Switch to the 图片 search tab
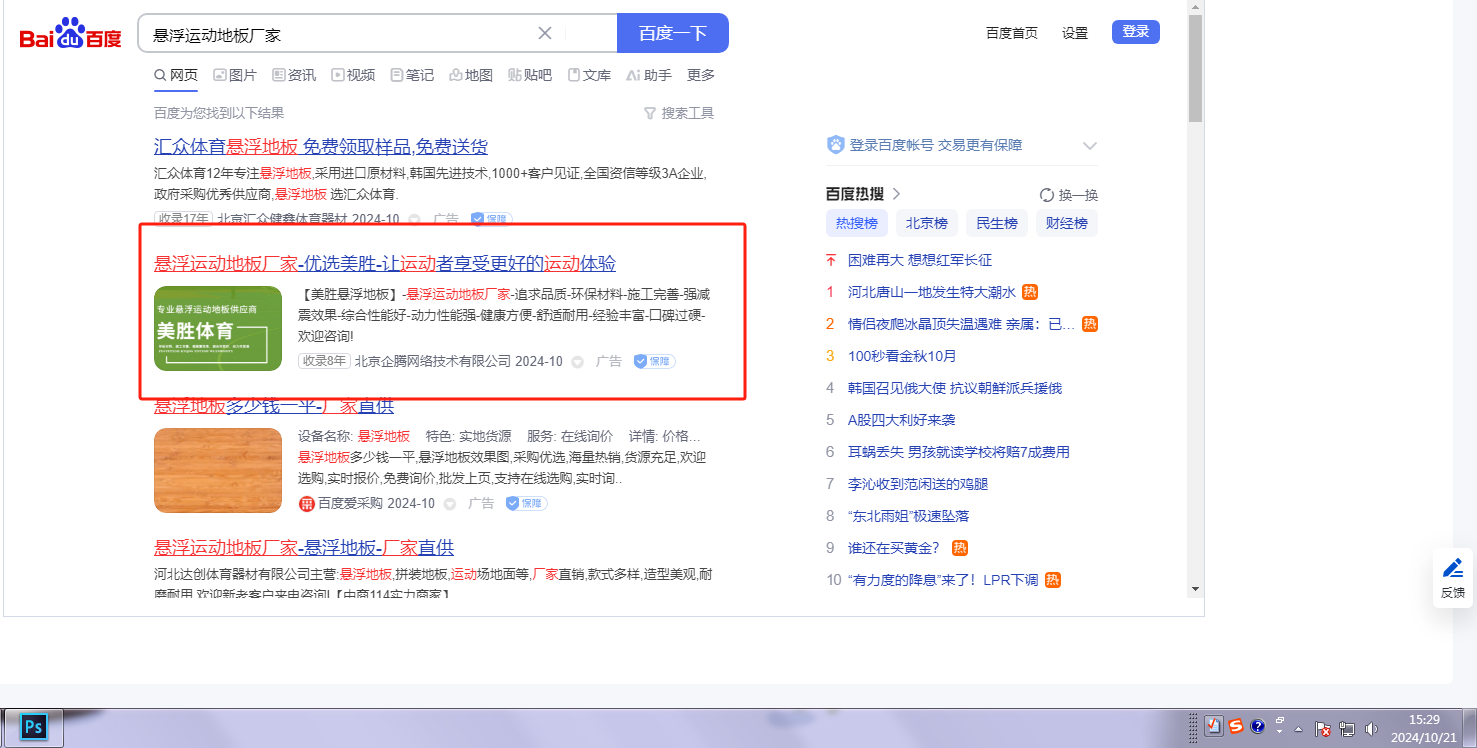 [x=234, y=75]
